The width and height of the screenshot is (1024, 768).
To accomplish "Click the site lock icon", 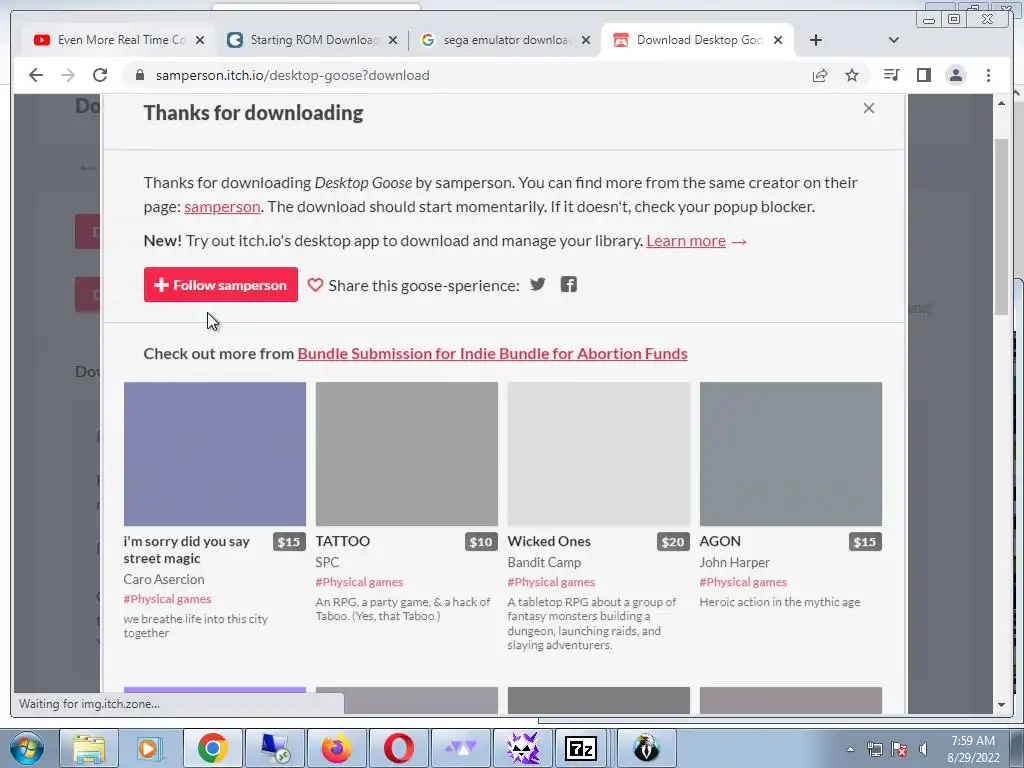I will [139, 75].
